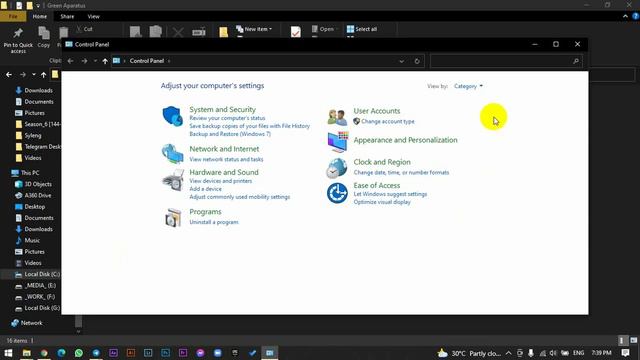Open Change date, time, or number formats
This screenshot has height=360, width=640.
pos(401,173)
